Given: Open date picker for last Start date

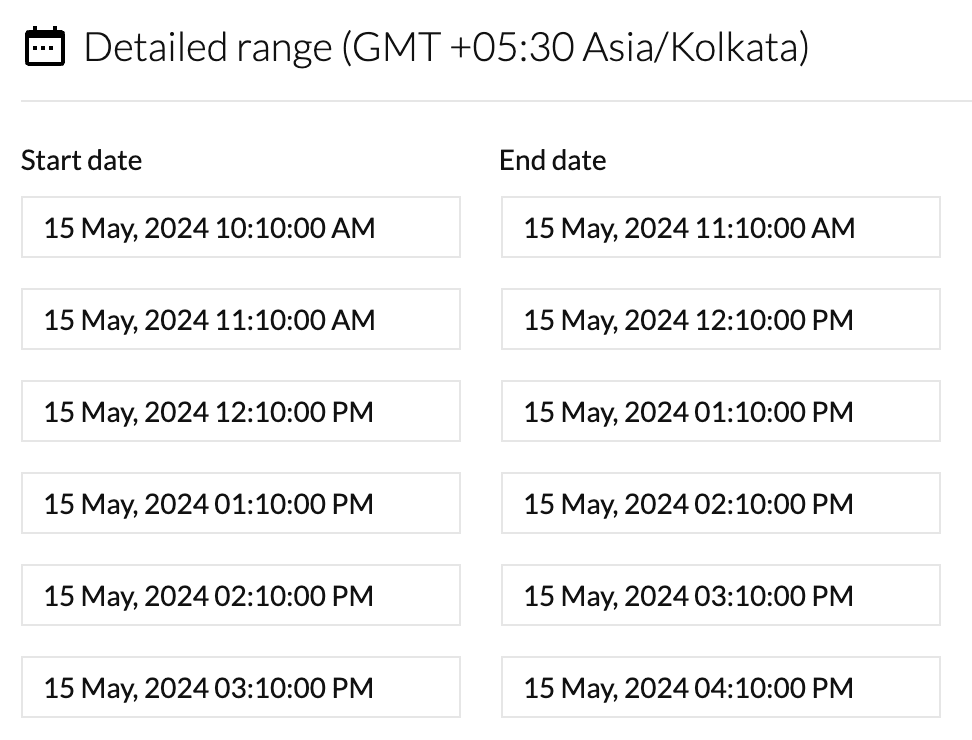Looking at the screenshot, I should coord(240,687).
